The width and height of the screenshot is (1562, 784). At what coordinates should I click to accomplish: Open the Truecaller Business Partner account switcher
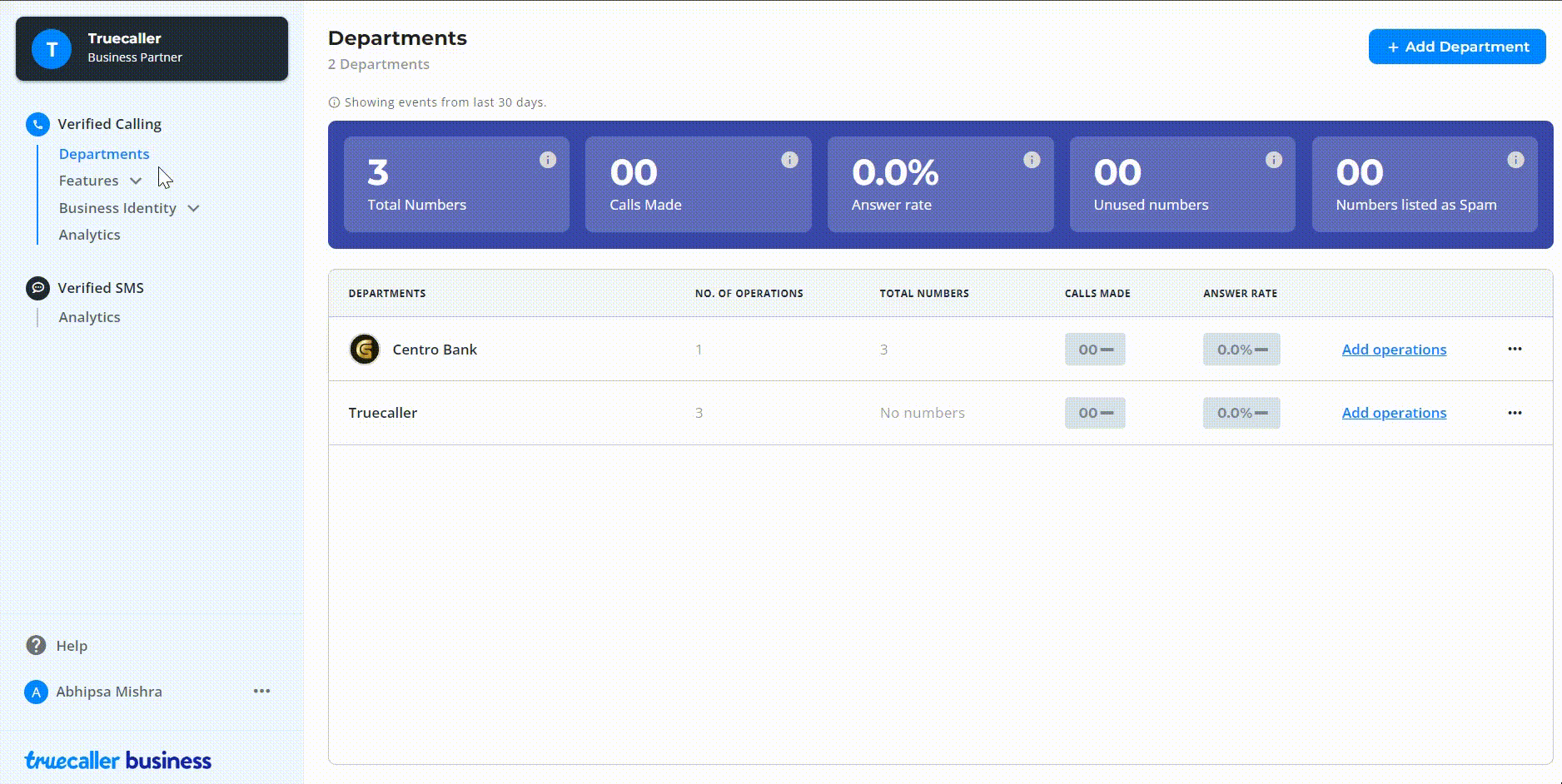coord(152,48)
